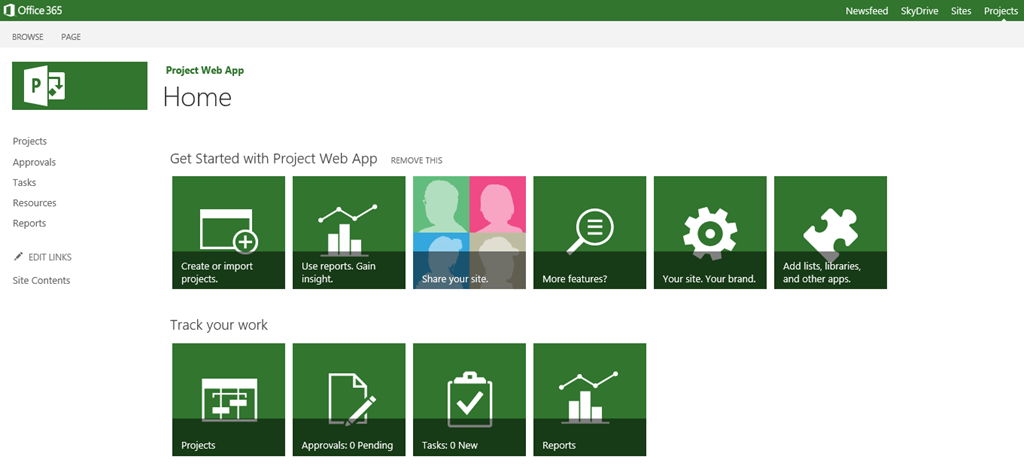Open Resources in the left sidebar
This screenshot has height=475, width=1024.
coord(35,203)
